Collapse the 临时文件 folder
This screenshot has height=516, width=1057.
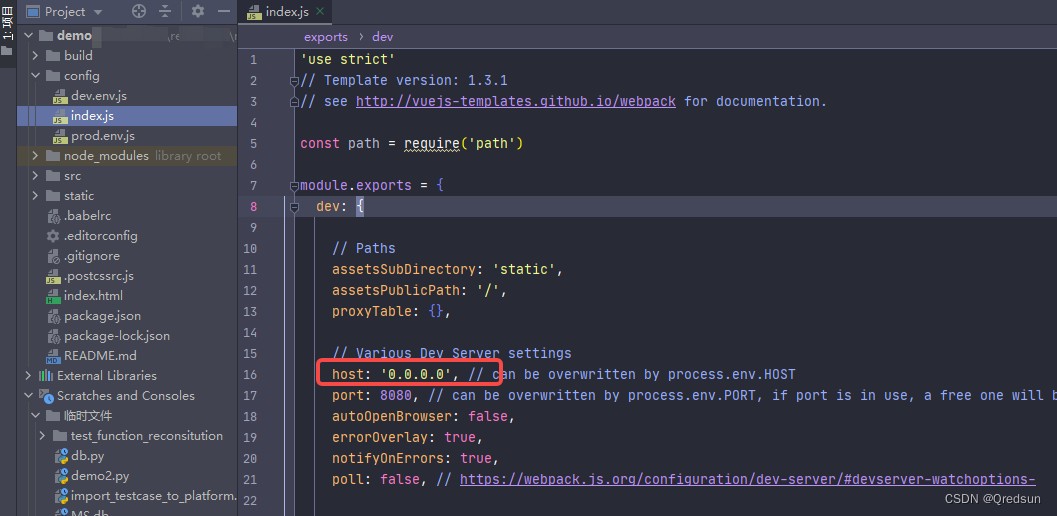pos(36,415)
